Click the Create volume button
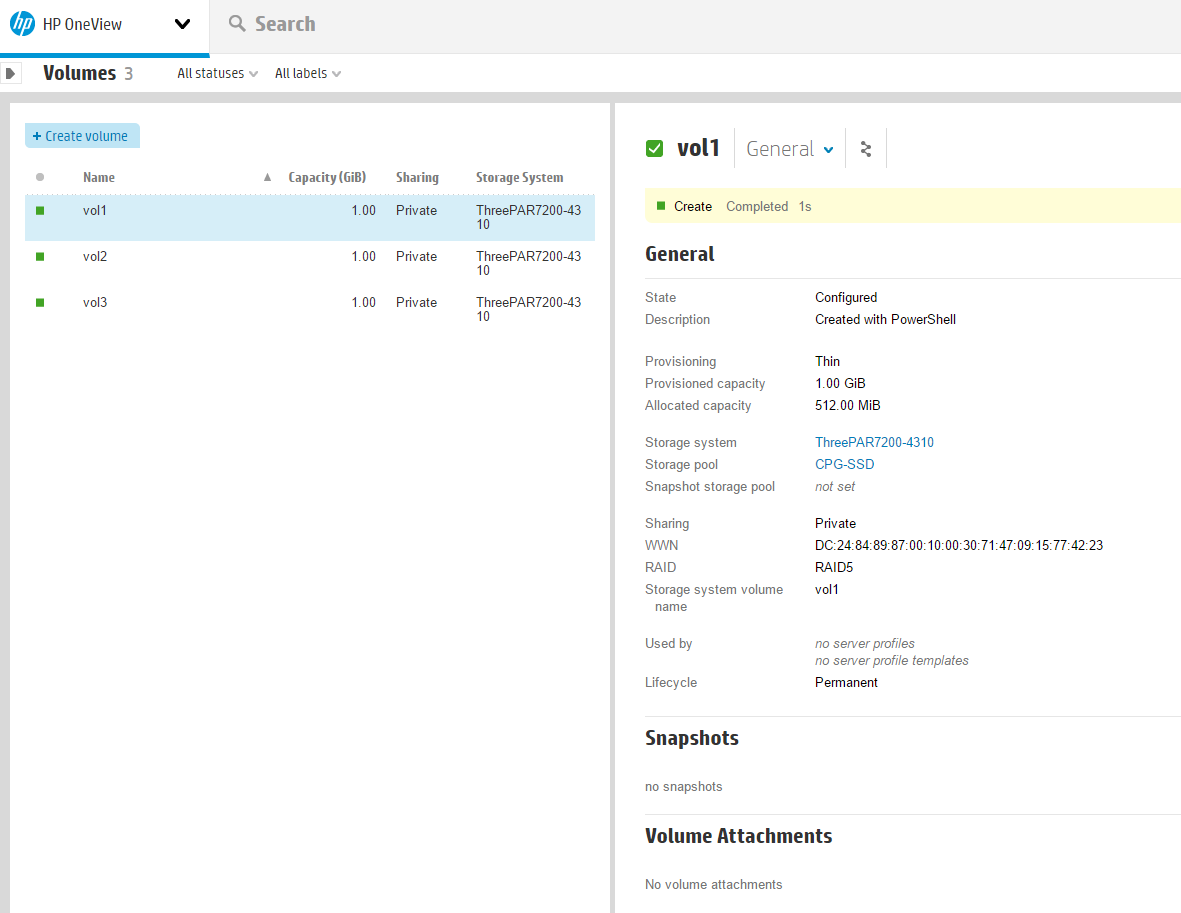Image resolution: width=1181 pixels, height=913 pixels. pos(82,136)
